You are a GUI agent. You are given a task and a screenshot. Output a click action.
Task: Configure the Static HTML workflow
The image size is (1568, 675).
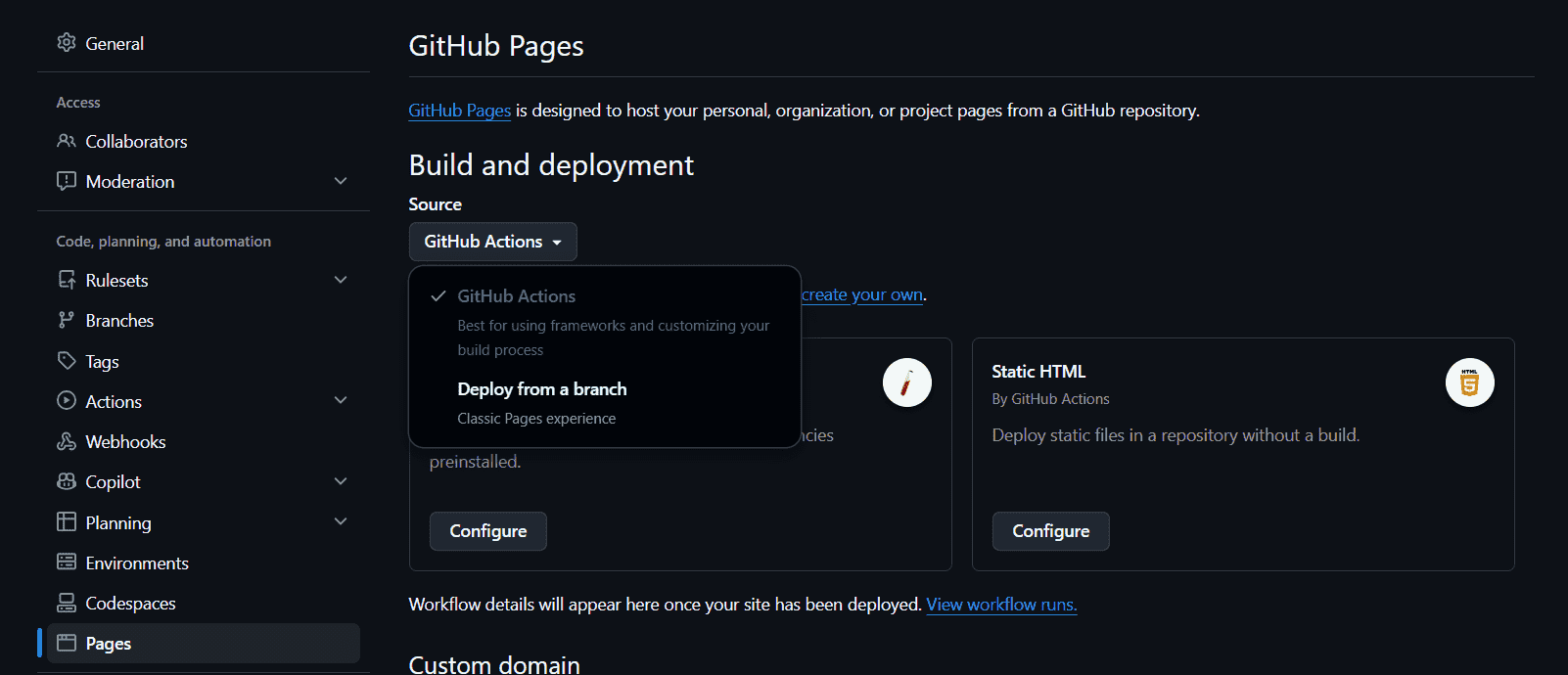(1051, 531)
